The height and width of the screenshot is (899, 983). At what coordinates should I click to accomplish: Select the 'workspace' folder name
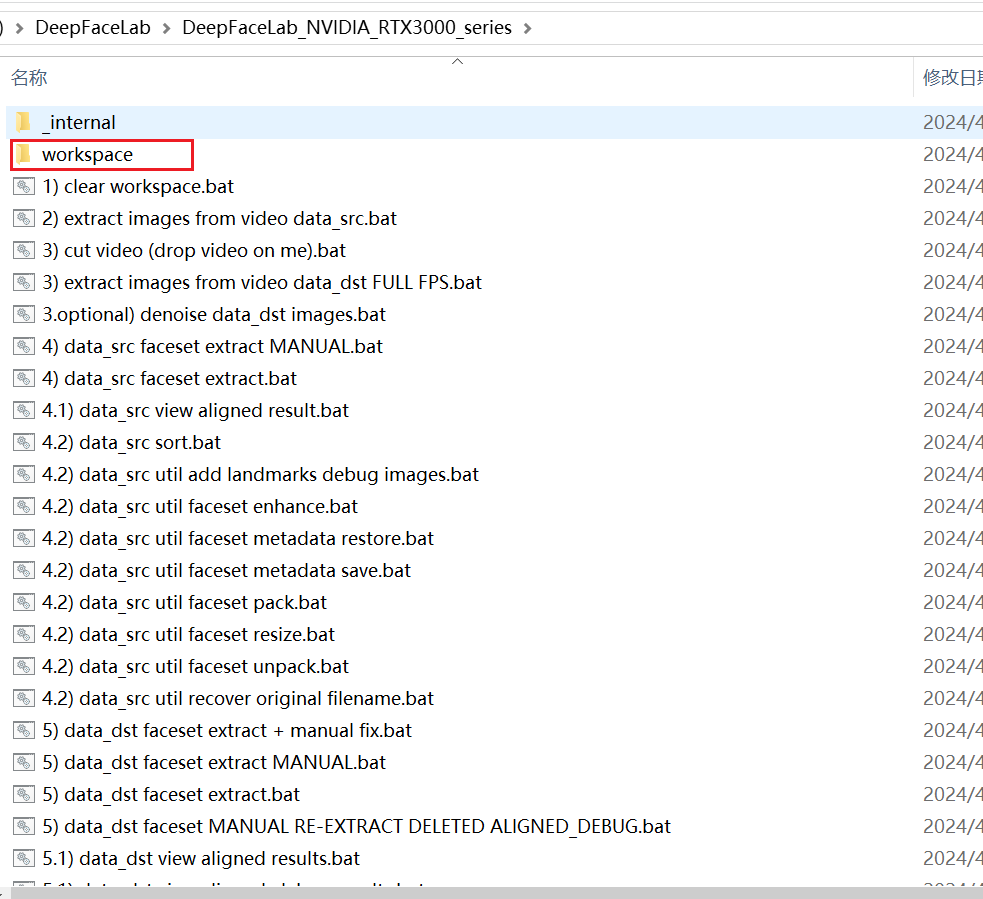[x=87, y=154]
